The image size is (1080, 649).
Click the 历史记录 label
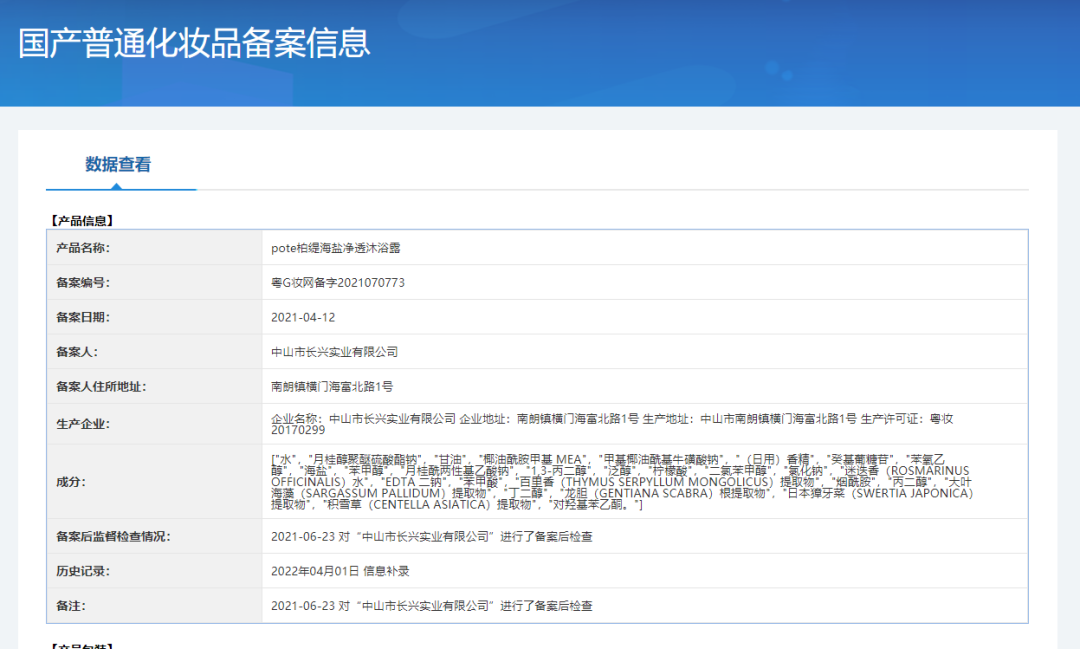tap(83, 571)
